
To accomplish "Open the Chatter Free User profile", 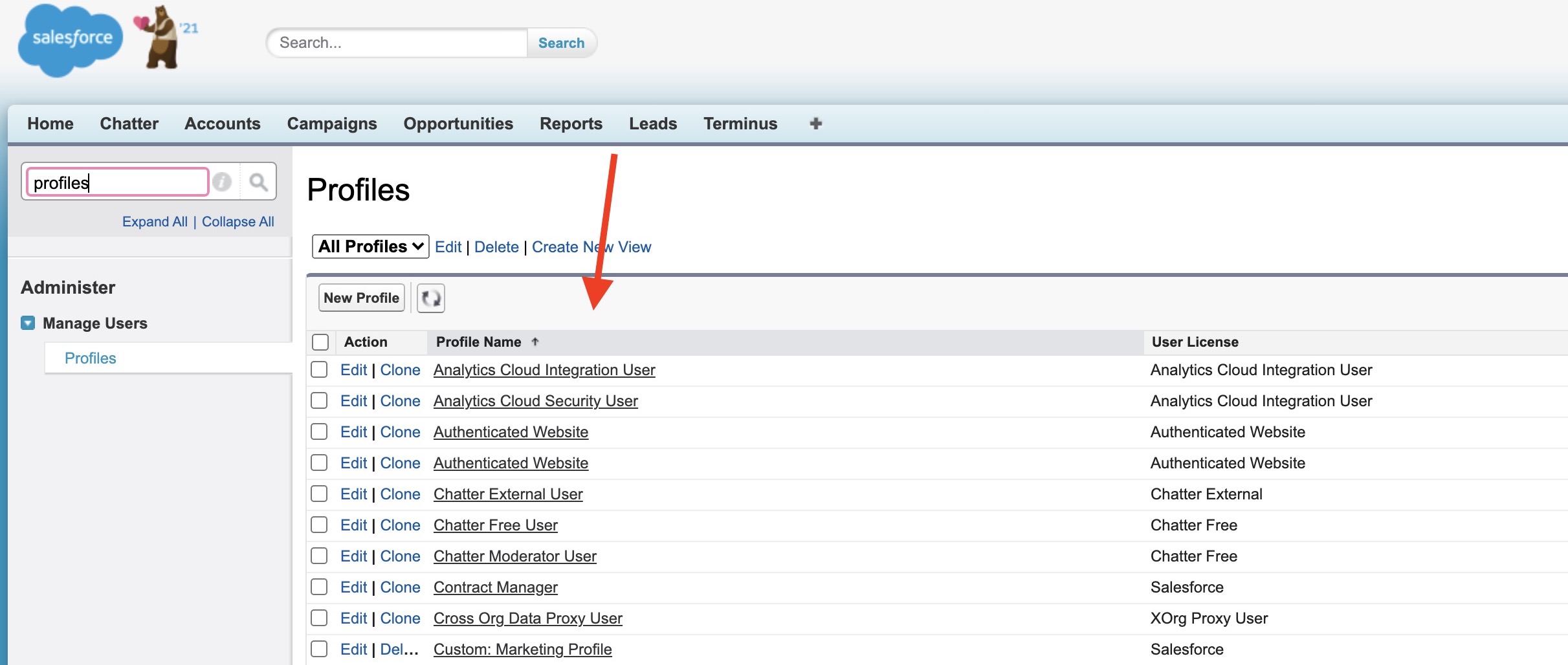I will tap(496, 525).
